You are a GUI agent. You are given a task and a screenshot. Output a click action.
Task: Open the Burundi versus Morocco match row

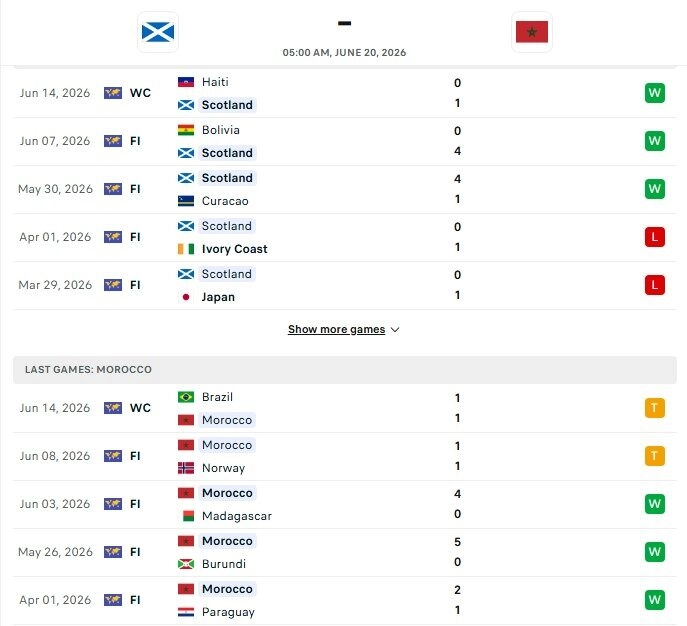(x=345, y=552)
